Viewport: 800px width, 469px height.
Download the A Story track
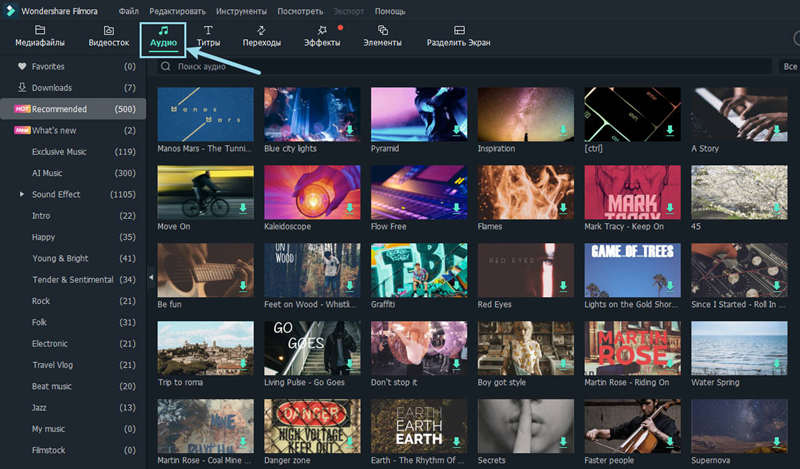(x=776, y=130)
